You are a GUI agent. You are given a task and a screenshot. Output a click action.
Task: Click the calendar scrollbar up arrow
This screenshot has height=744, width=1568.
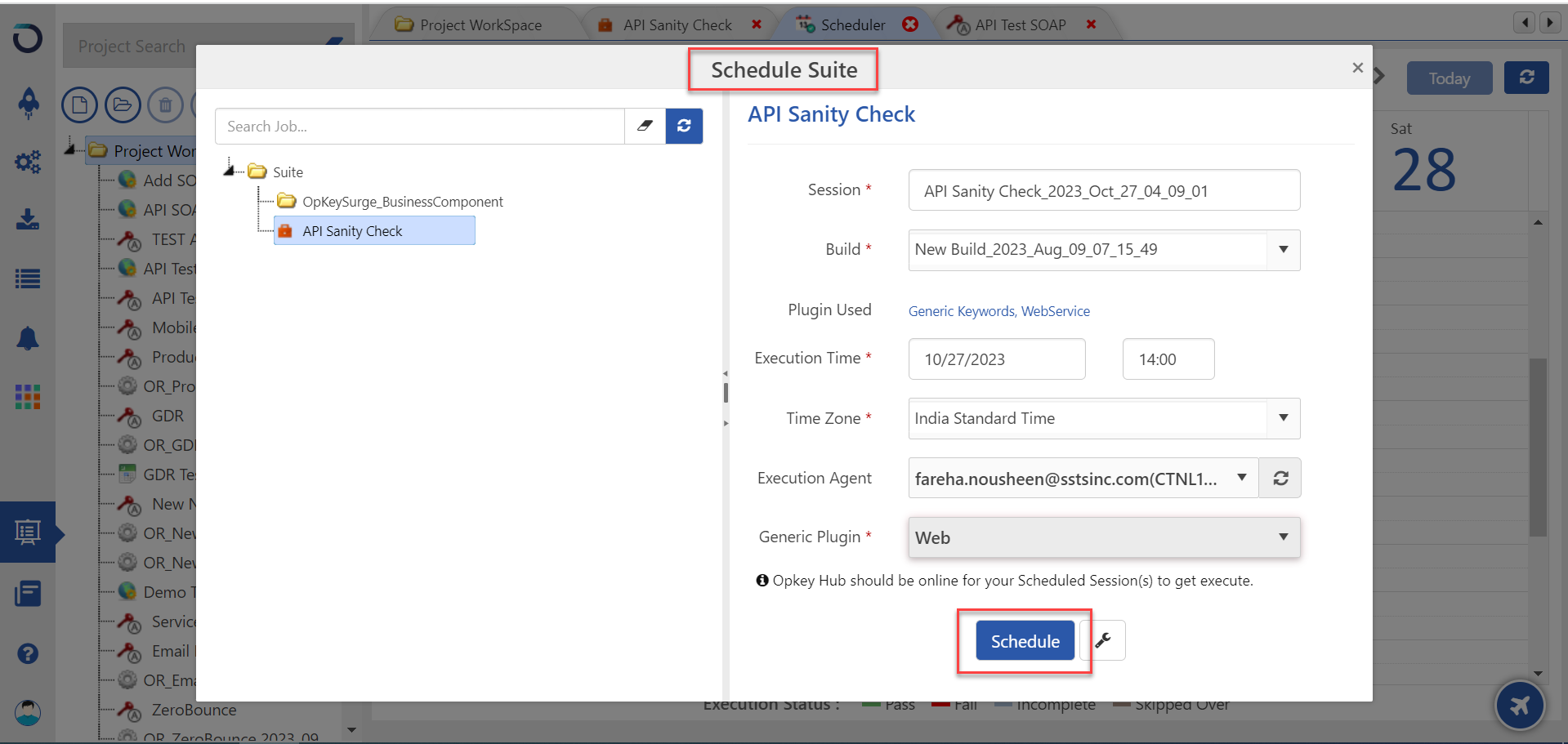(x=1538, y=222)
